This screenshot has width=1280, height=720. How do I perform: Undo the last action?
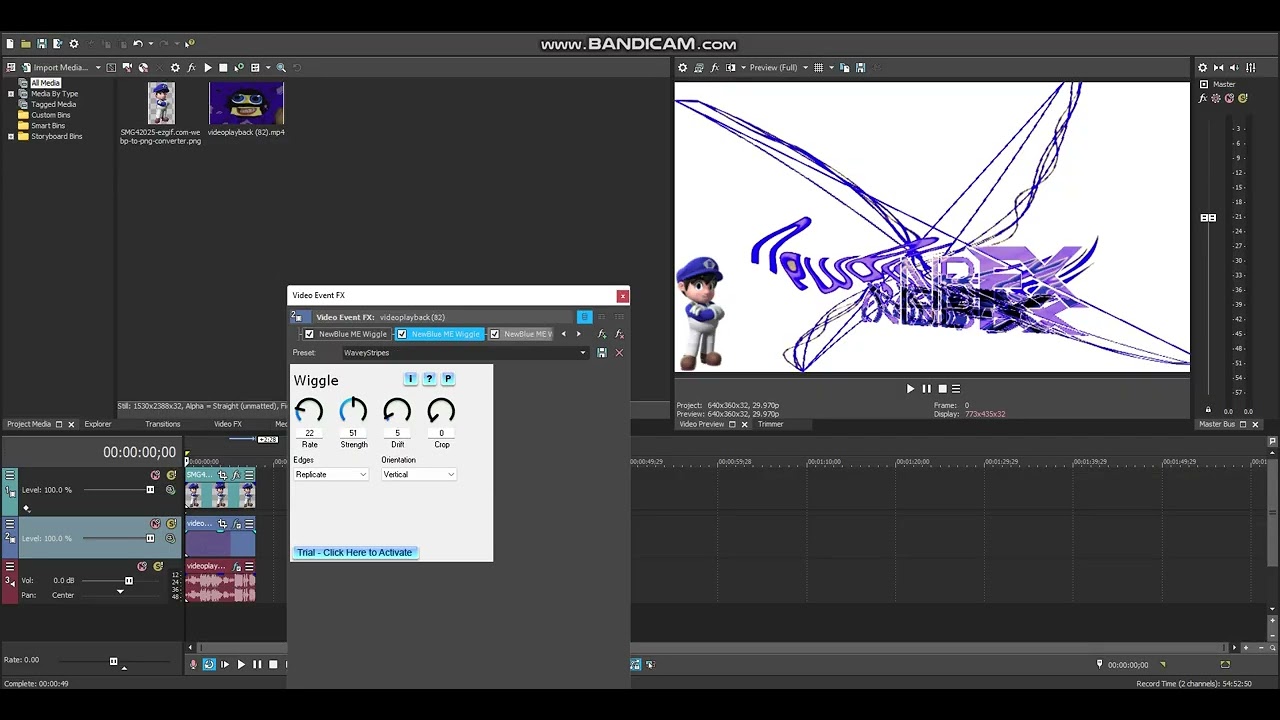pyautogui.click(x=138, y=44)
